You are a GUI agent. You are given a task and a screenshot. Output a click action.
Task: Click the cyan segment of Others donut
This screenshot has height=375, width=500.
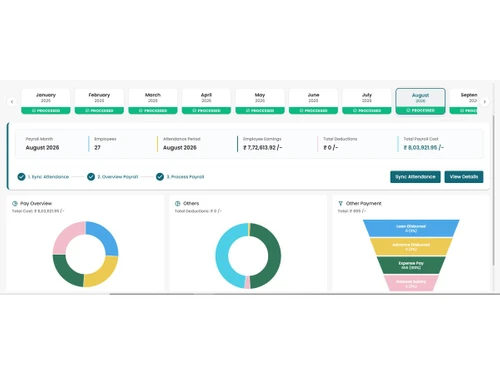(x=223, y=256)
